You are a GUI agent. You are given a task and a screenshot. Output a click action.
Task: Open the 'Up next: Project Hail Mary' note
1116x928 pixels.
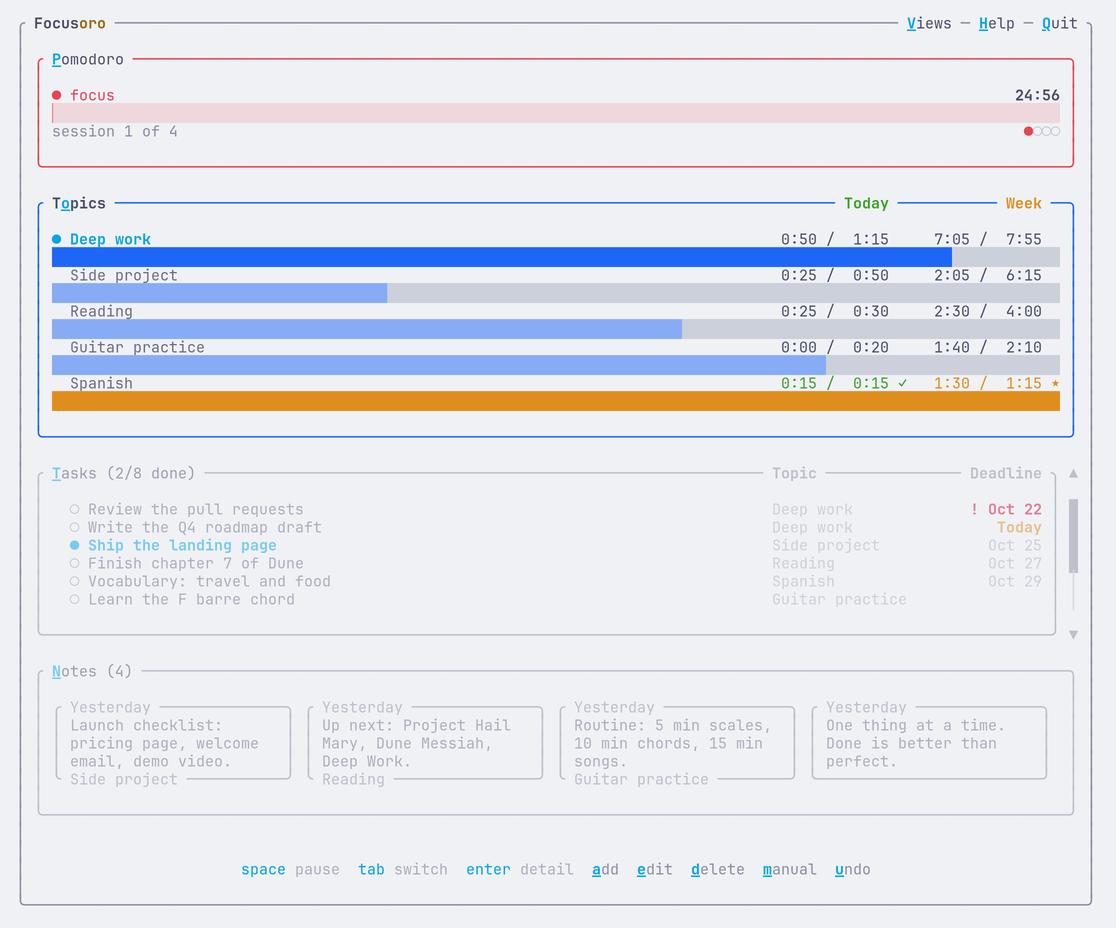[426, 743]
